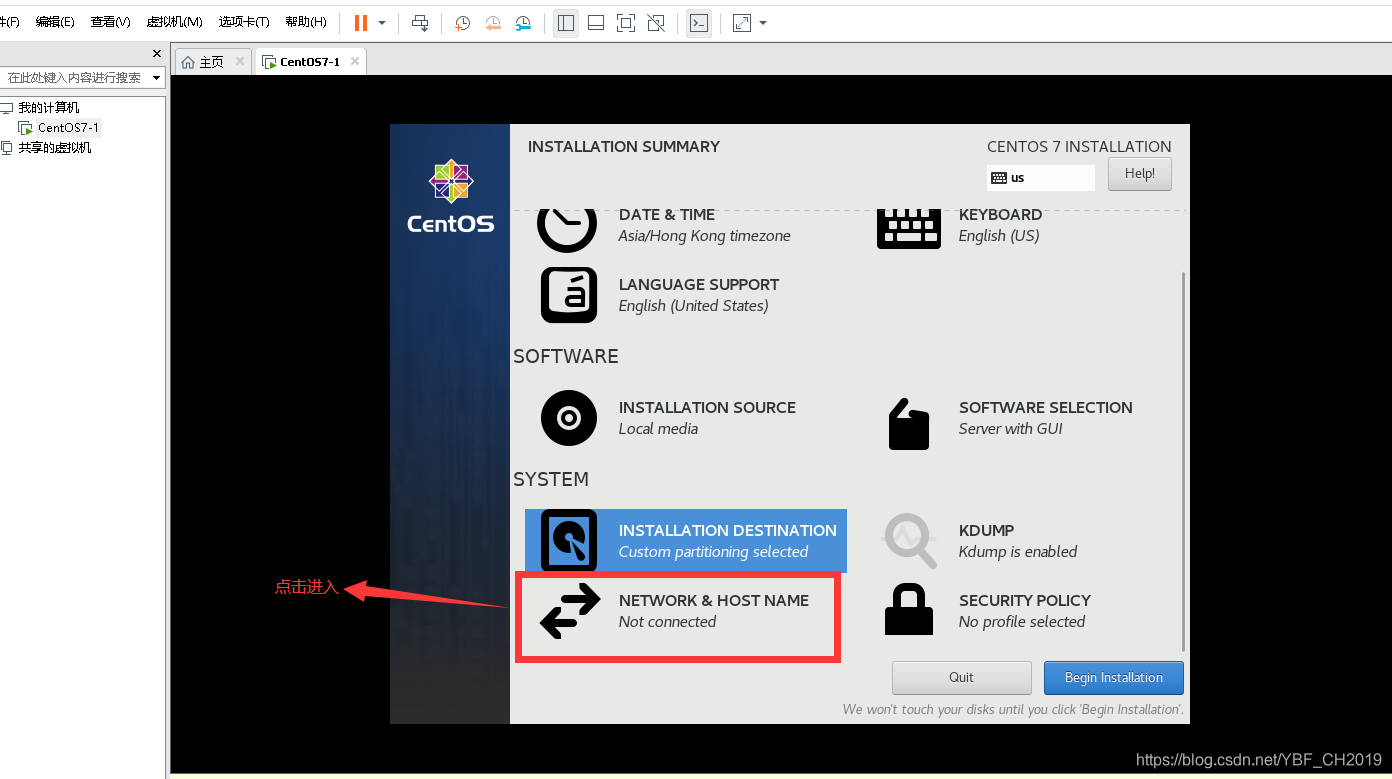Open the Language Support icon
The height and width of the screenshot is (779, 1392).
569,295
